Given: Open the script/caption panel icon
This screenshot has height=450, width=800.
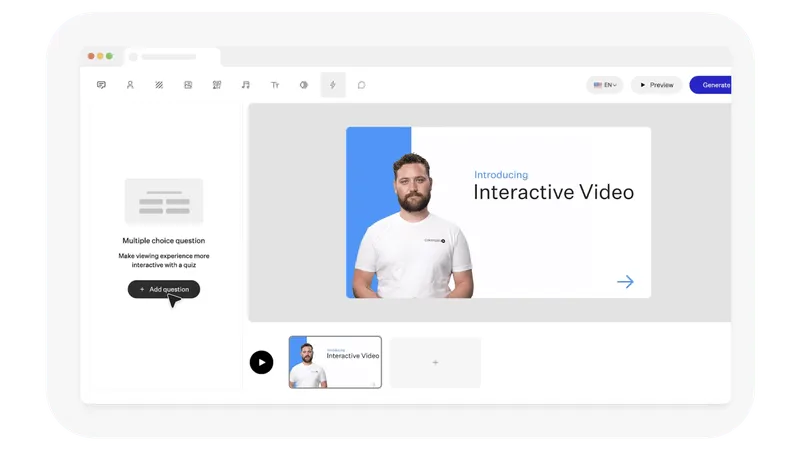Looking at the screenshot, I should 101,85.
